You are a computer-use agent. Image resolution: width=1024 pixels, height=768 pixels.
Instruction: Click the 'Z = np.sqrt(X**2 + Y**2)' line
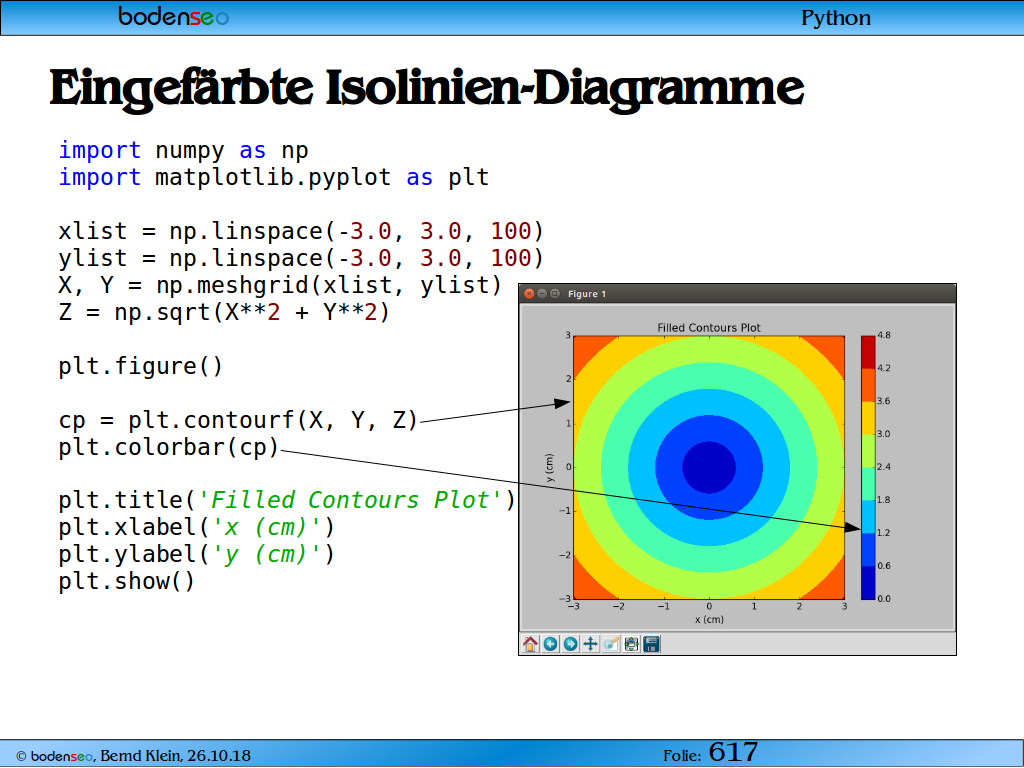coord(224,312)
